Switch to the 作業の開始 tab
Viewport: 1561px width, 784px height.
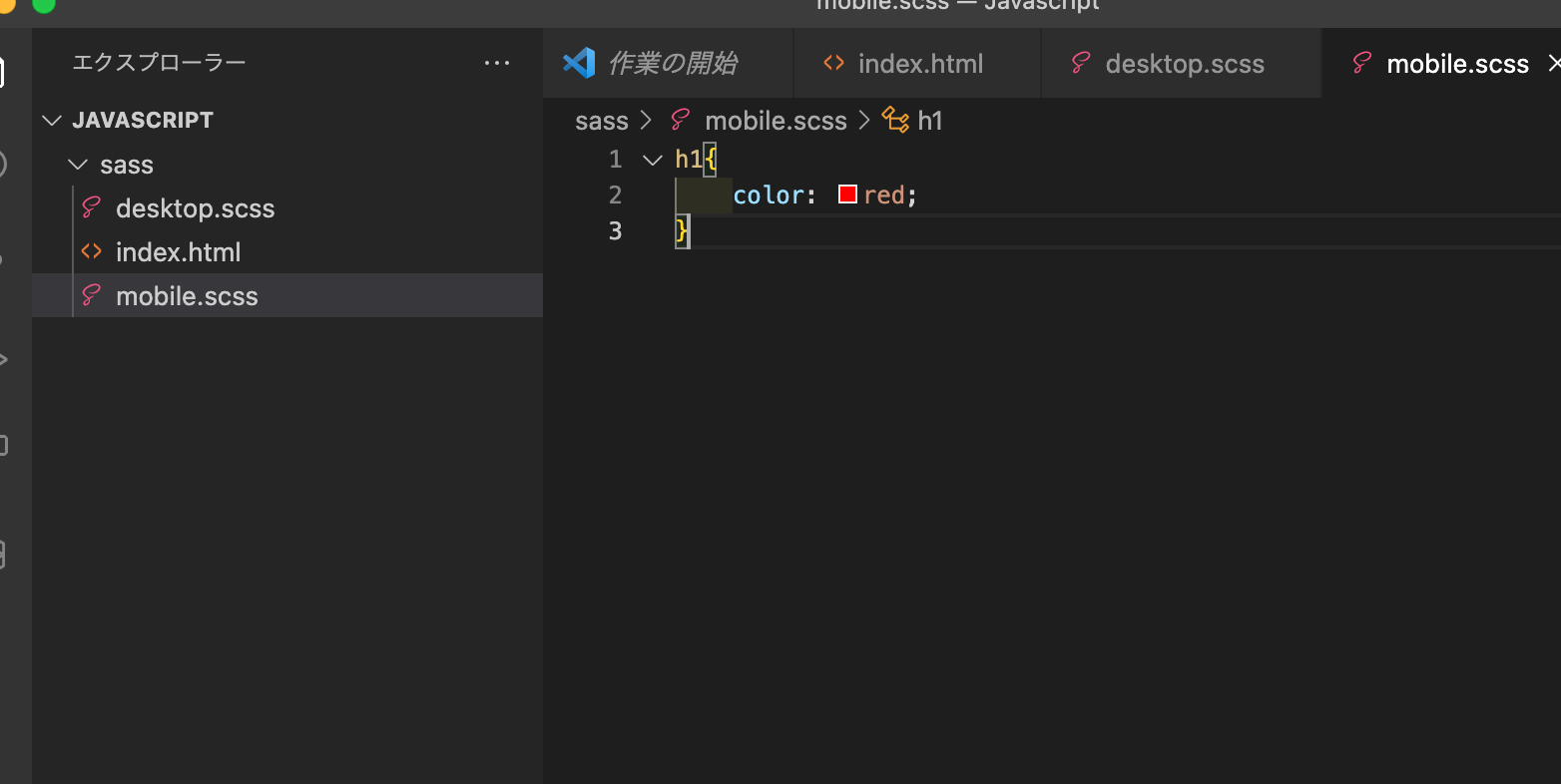point(673,63)
